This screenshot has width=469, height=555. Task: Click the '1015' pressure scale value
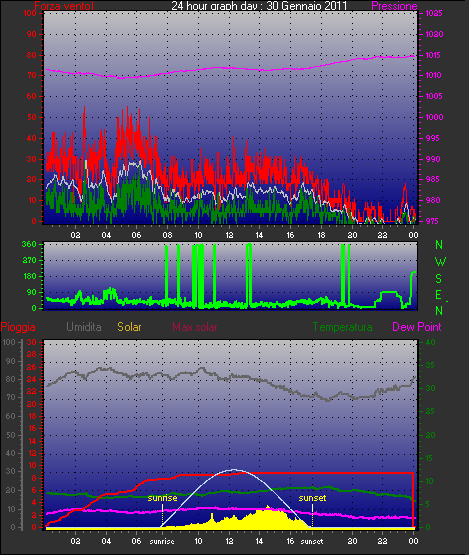click(x=433, y=55)
